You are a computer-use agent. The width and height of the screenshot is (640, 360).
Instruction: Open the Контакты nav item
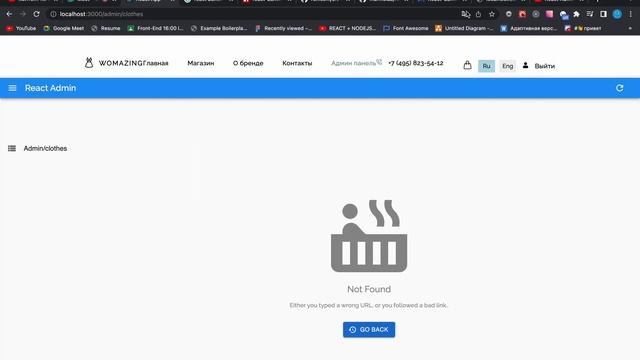click(x=297, y=63)
